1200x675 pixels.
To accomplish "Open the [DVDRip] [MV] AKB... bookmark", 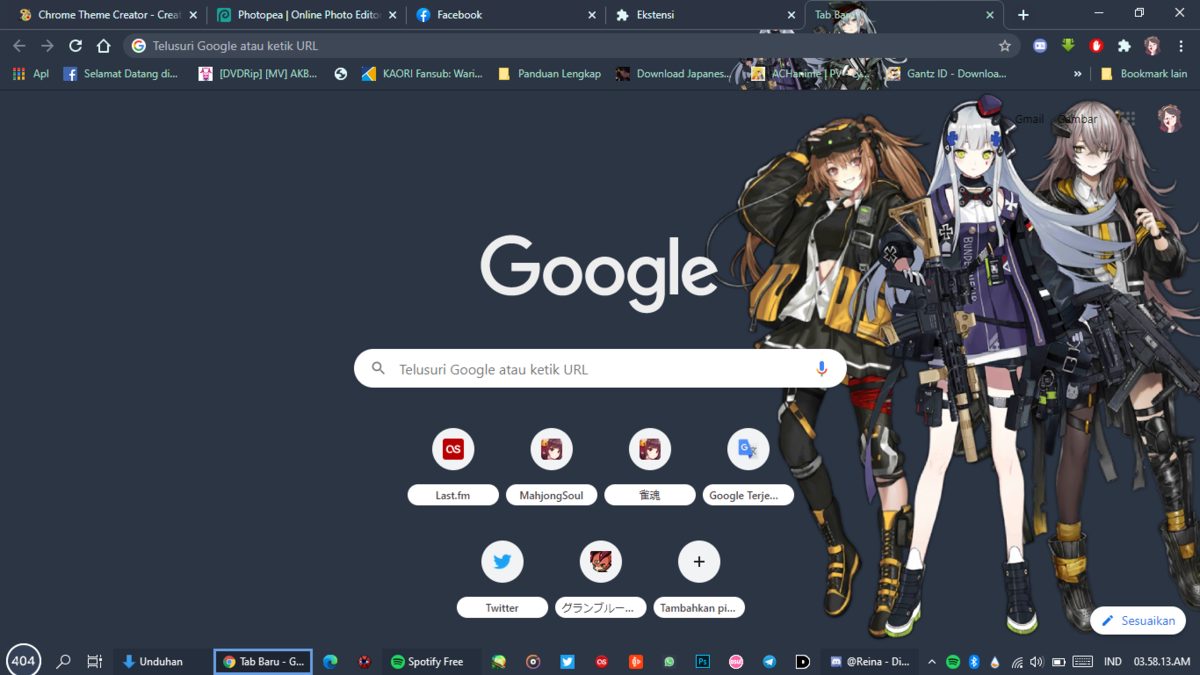I will pos(258,74).
